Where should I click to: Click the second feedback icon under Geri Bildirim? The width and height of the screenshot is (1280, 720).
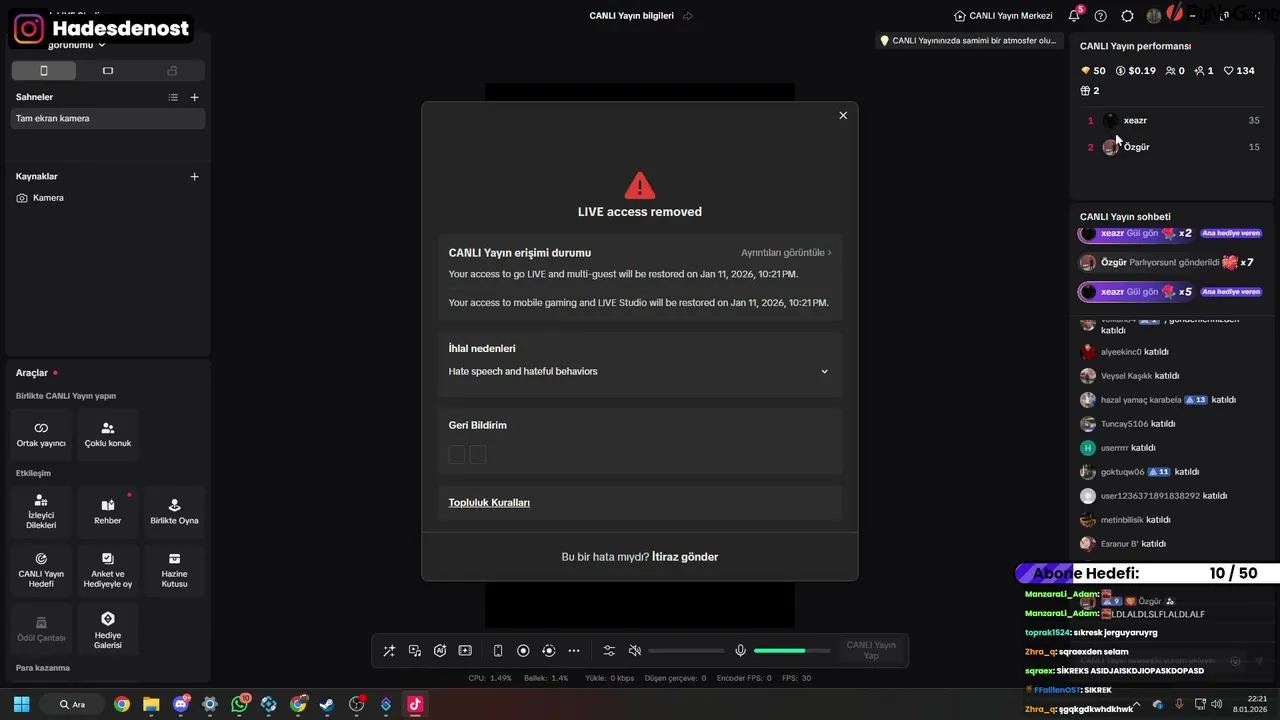tap(478, 455)
